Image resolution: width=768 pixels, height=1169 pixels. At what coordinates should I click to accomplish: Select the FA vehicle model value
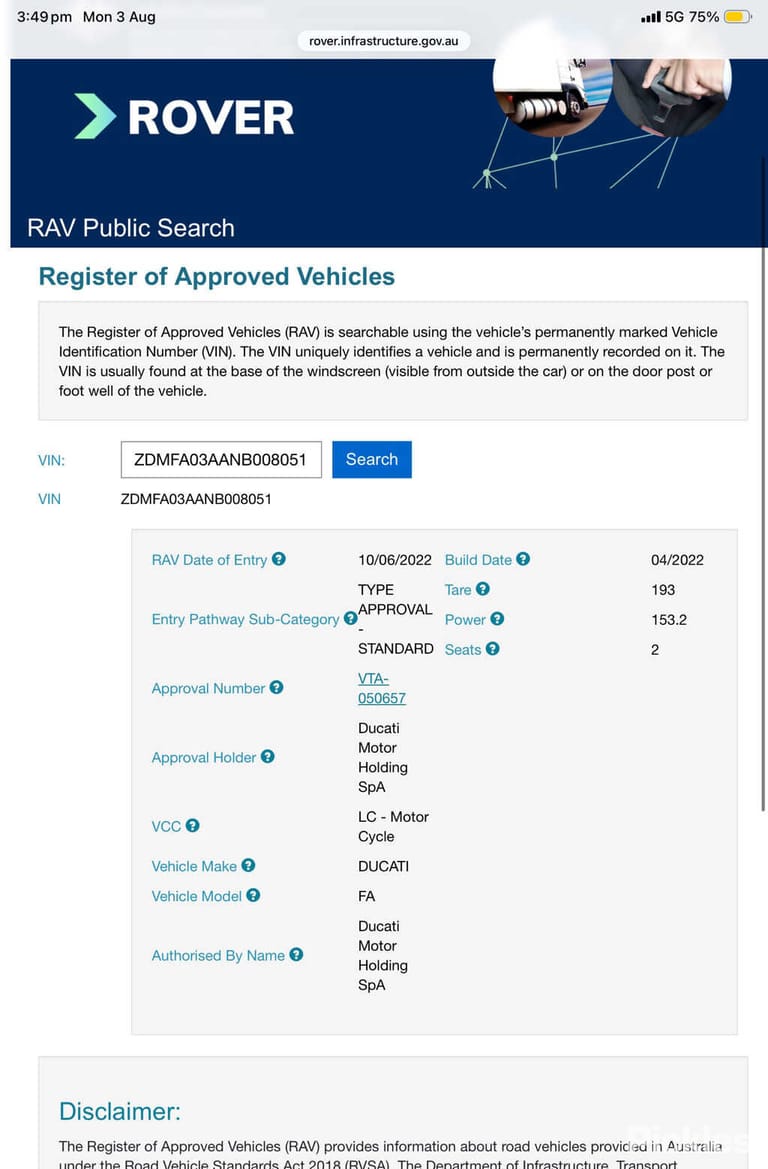(367, 896)
